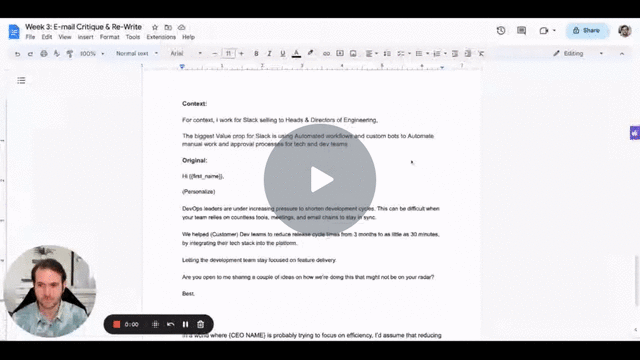
Task: Click the document title text
Action: coord(83,27)
